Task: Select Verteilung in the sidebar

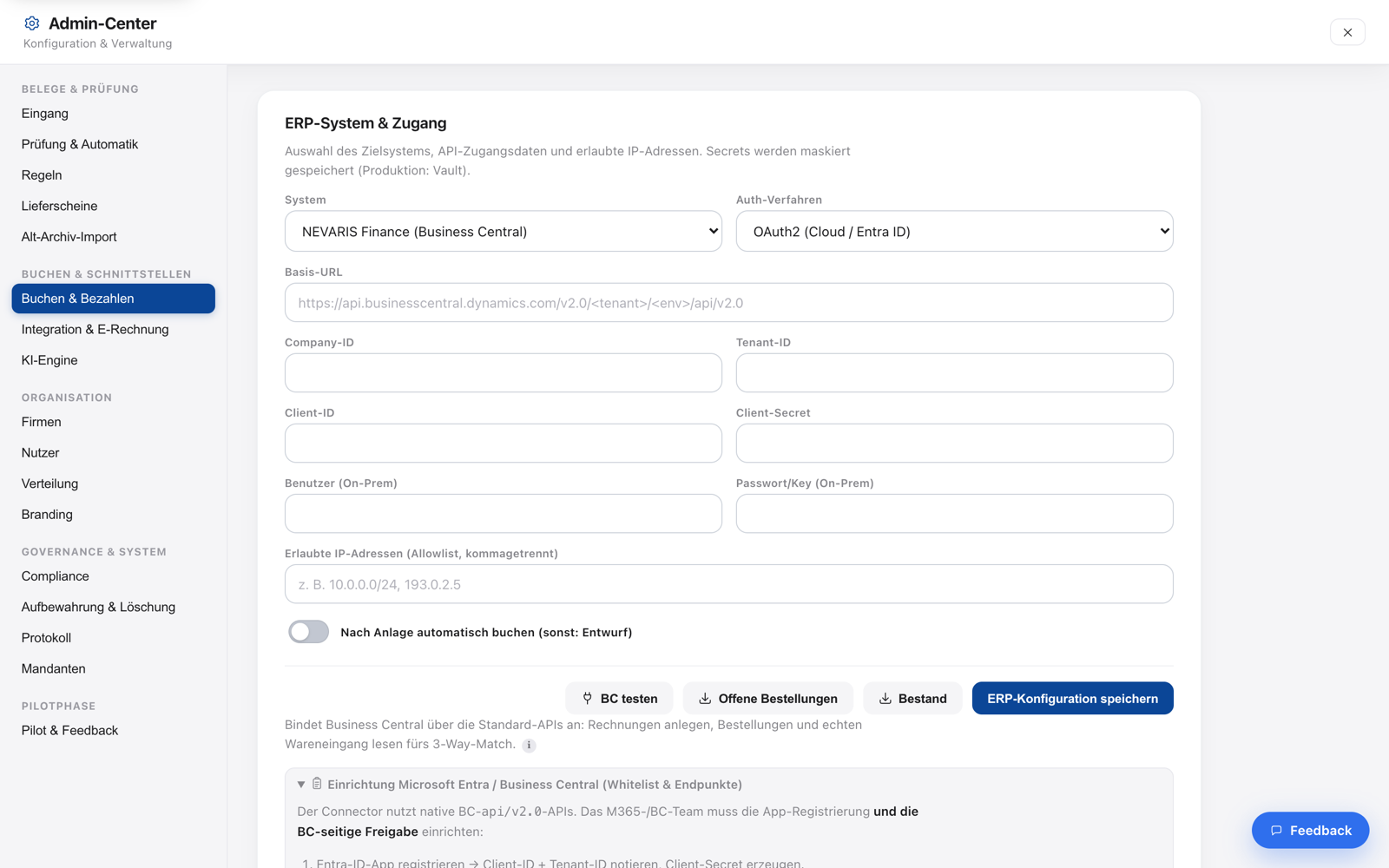Action: (x=113, y=483)
